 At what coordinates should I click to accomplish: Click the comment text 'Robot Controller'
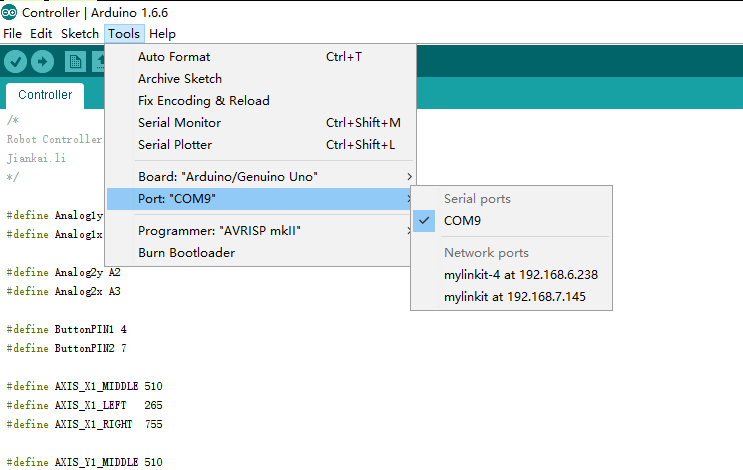tap(54, 139)
